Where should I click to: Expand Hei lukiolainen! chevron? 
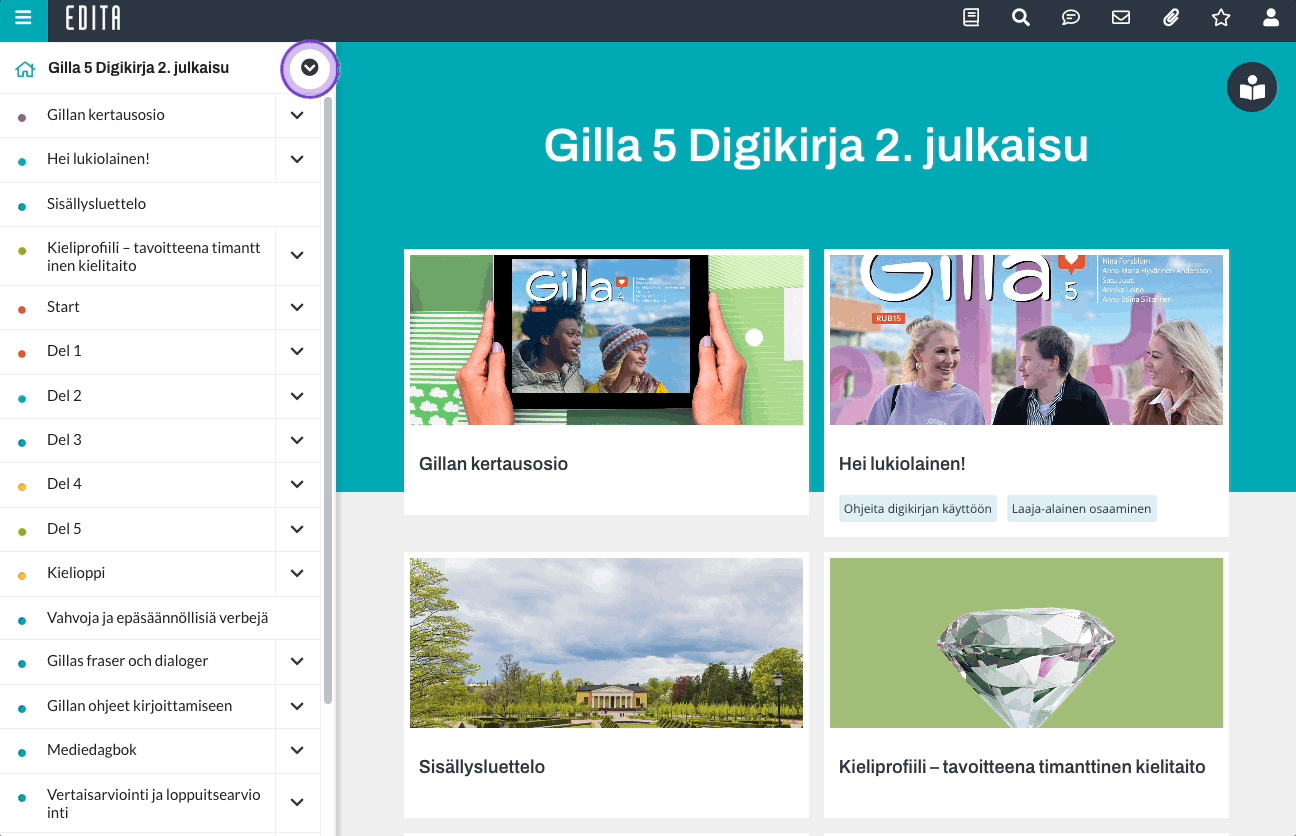(x=297, y=159)
